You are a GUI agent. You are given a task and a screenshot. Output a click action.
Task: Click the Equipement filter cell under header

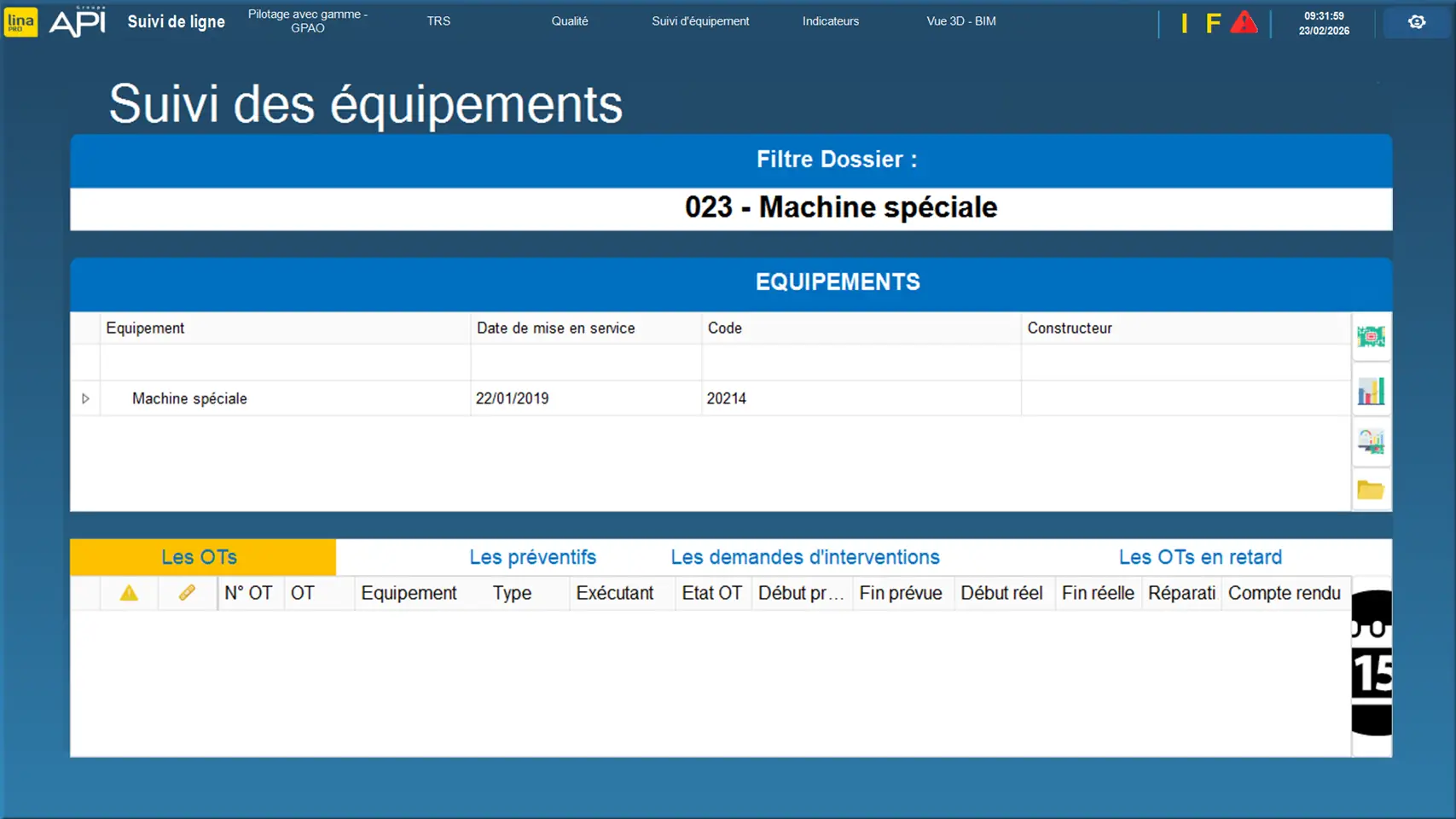click(x=284, y=363)
